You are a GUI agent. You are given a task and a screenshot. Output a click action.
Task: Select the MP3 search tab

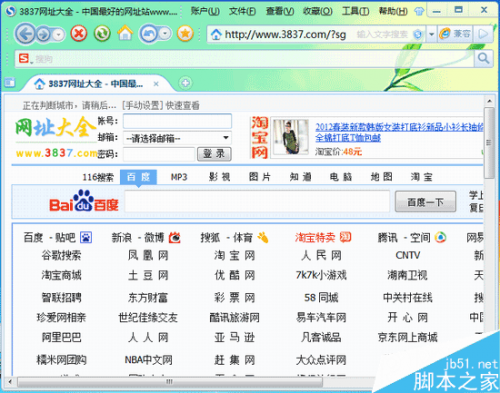(179, 177)
